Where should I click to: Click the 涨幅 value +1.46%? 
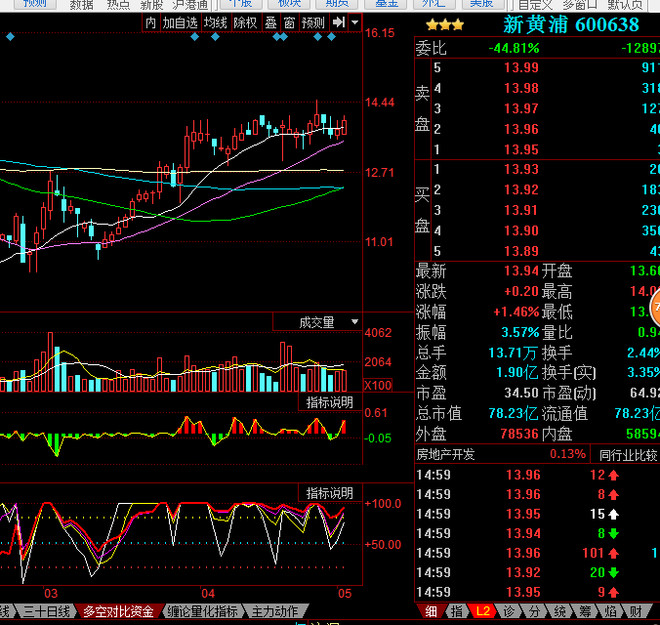click(516, 312)
